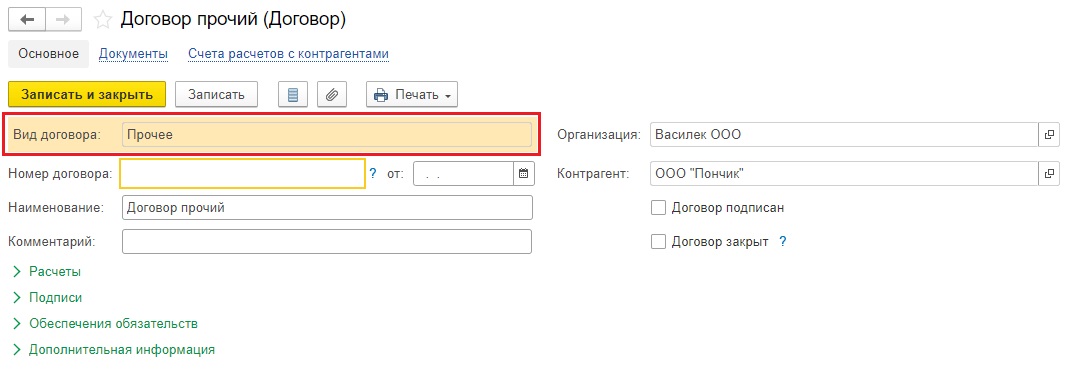Click the Записать и закрыть button
Screen dimensions: 1075x369
point(87,95)
